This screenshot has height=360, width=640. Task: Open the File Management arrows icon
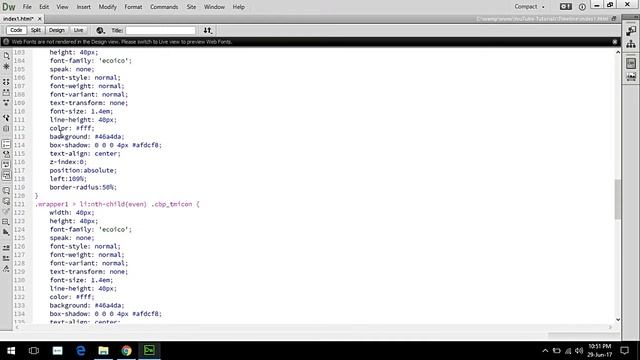click(x=208, y=30)
